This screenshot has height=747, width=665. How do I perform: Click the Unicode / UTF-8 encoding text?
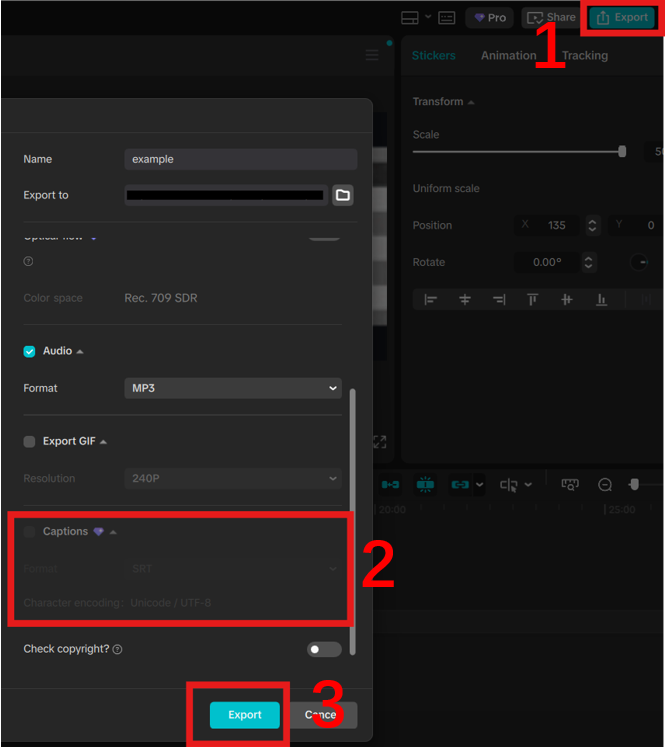point(171,603)
